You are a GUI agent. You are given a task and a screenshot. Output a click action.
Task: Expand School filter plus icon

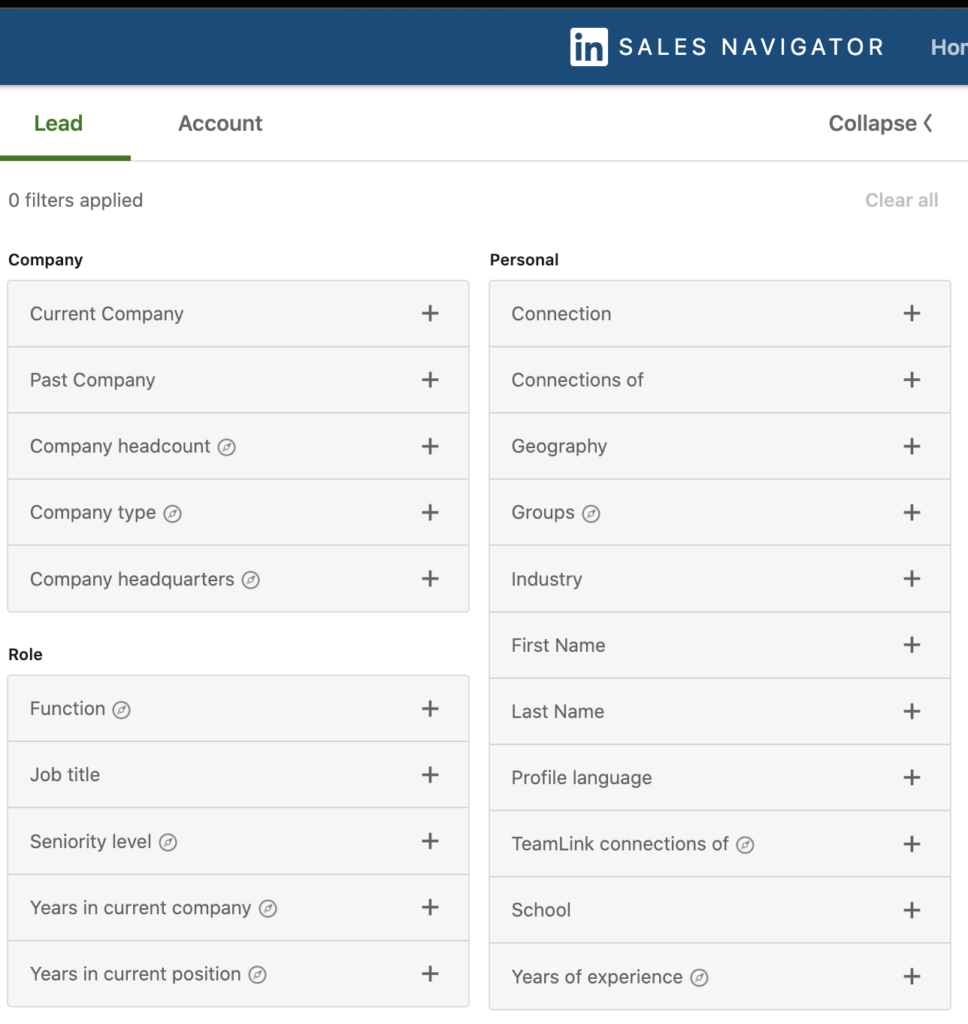[912, 910]
